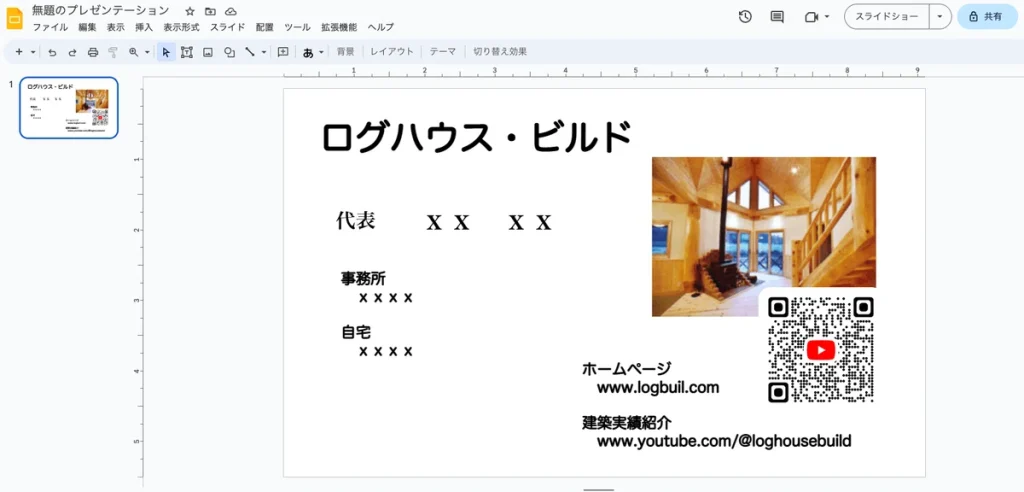Open the 表示形式 menu
The image size is (1024, 492).
(x=181, y=27)
